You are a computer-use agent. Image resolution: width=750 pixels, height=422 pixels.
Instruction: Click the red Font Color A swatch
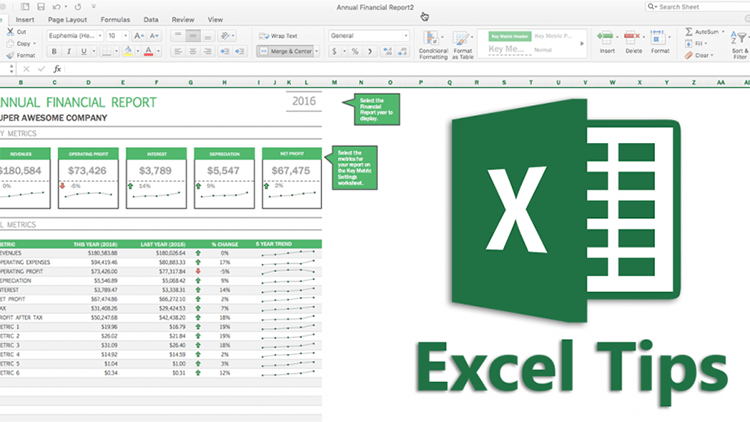(148, 51)
